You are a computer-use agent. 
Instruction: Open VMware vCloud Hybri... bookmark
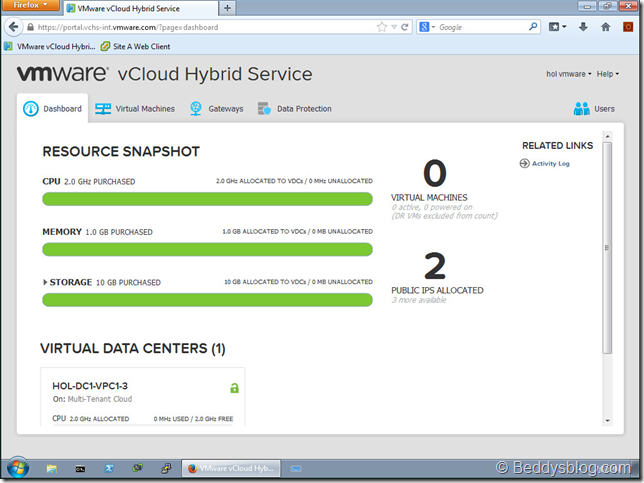[50, 46]
